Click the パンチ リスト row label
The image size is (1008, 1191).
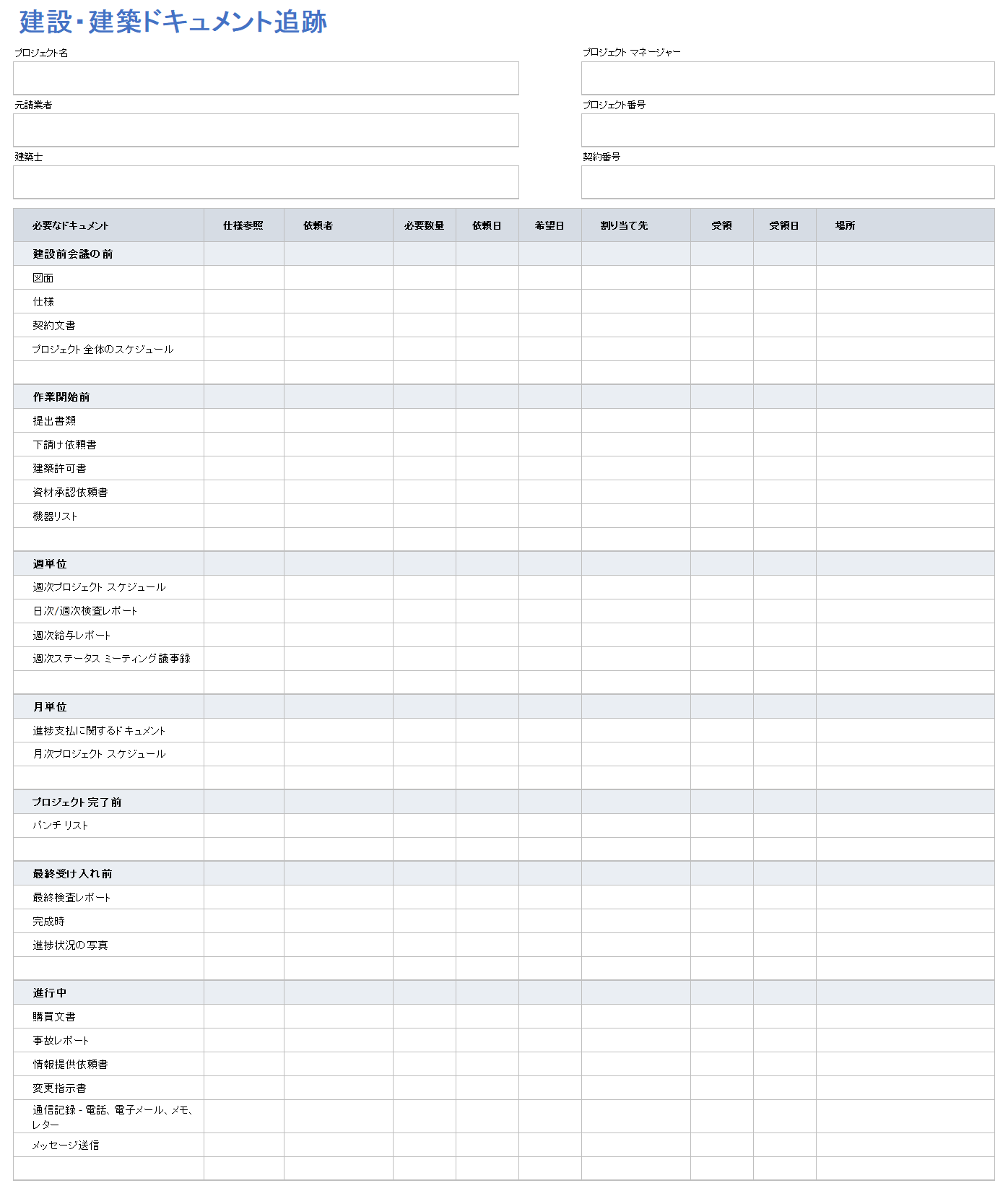point(60,826)
